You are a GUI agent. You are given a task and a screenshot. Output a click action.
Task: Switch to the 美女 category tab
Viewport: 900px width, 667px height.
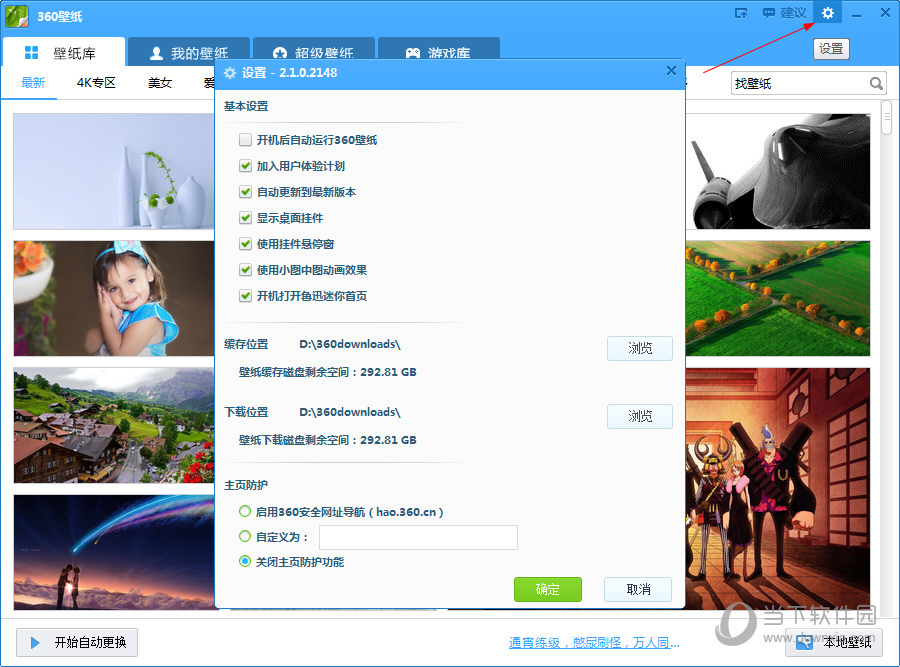click(x=160, y=83)
